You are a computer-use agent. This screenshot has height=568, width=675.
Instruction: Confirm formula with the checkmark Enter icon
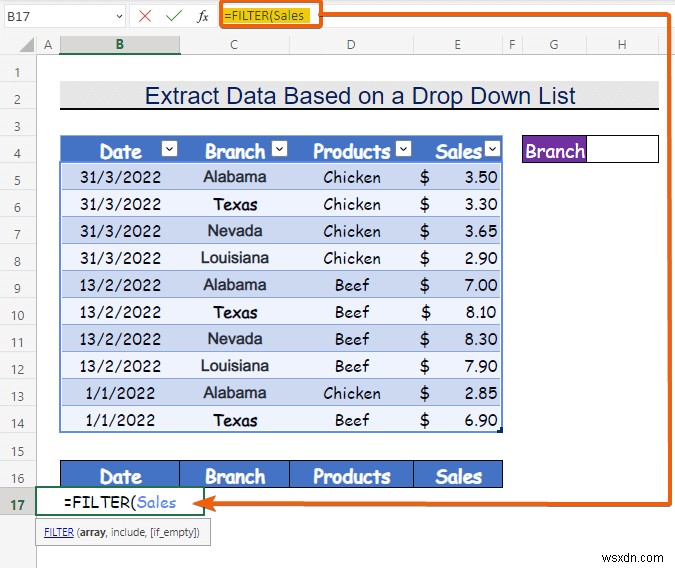pos(173,16)
